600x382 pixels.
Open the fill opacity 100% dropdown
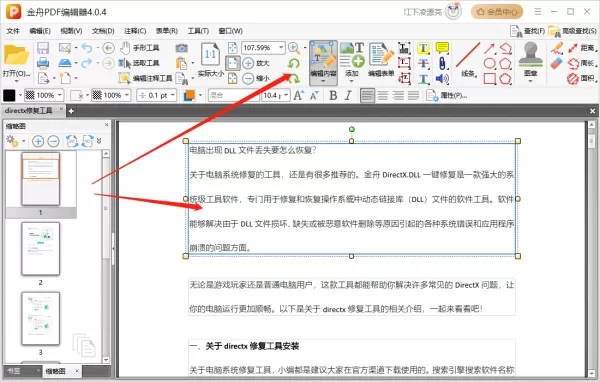click(x=60, y=95)
